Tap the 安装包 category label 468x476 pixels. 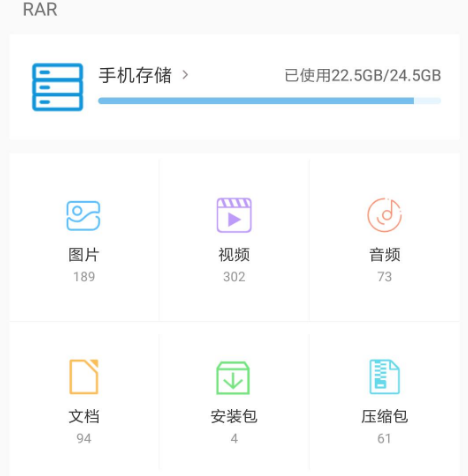pos(234,416)
